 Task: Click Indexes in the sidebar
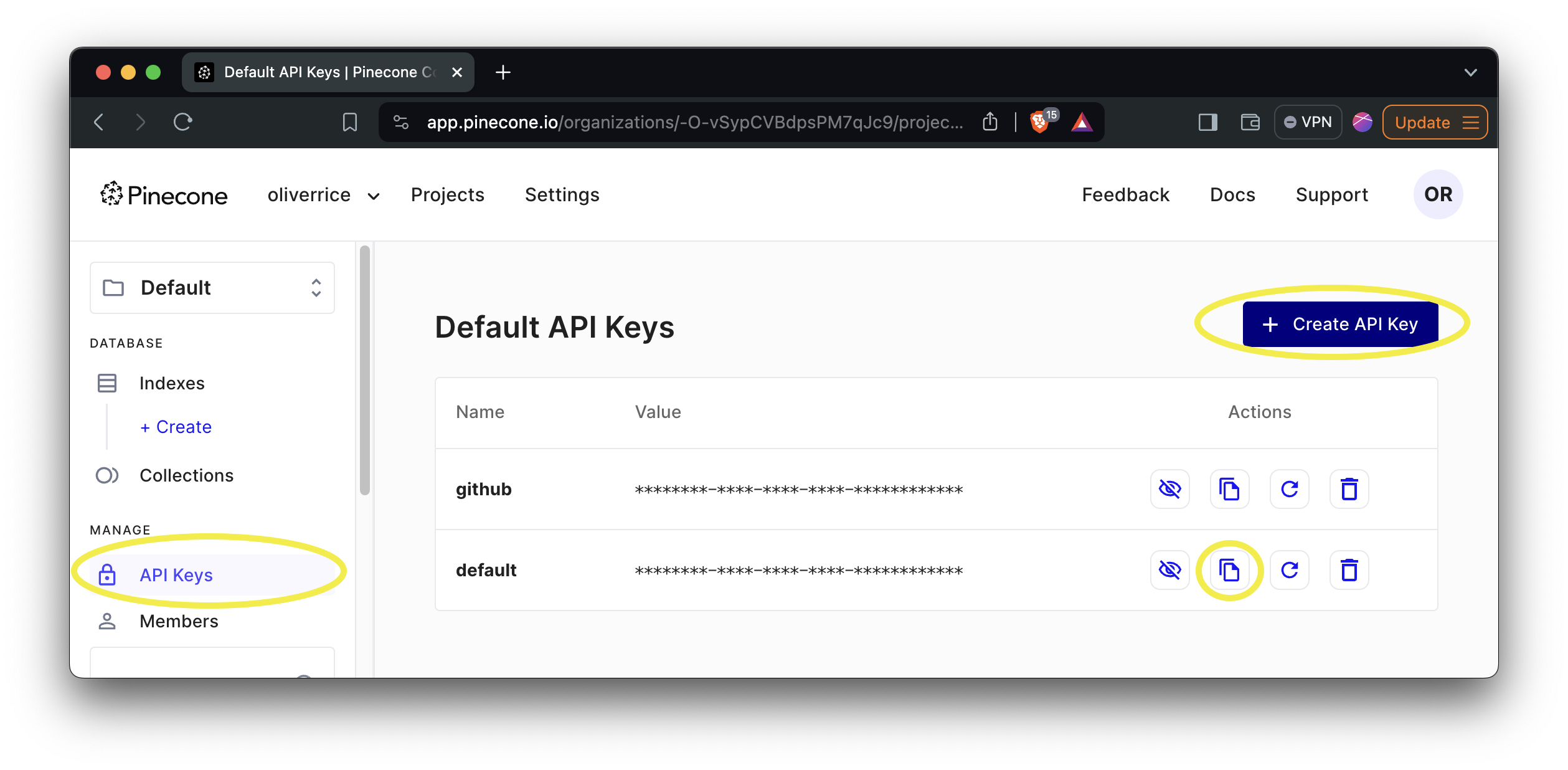(172, 383)
